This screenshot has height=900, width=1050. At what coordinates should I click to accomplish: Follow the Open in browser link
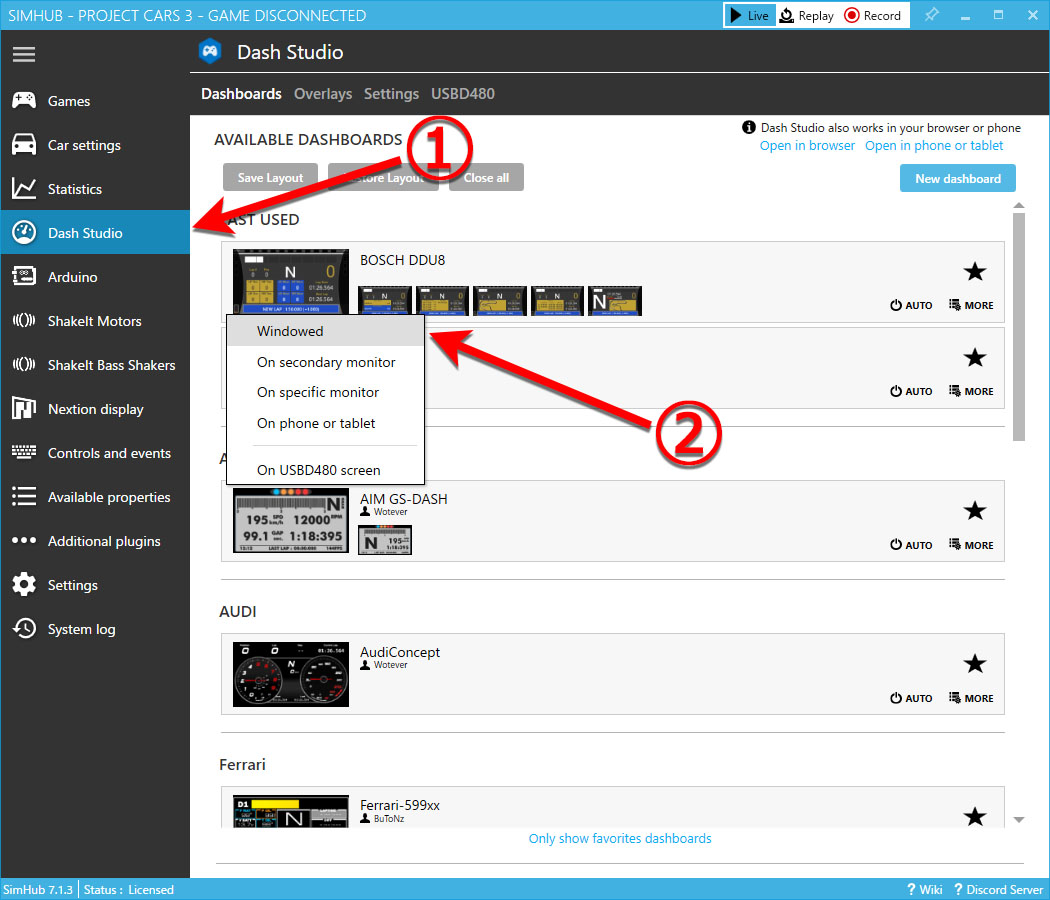pyautogui.click(x=807, y=146)
